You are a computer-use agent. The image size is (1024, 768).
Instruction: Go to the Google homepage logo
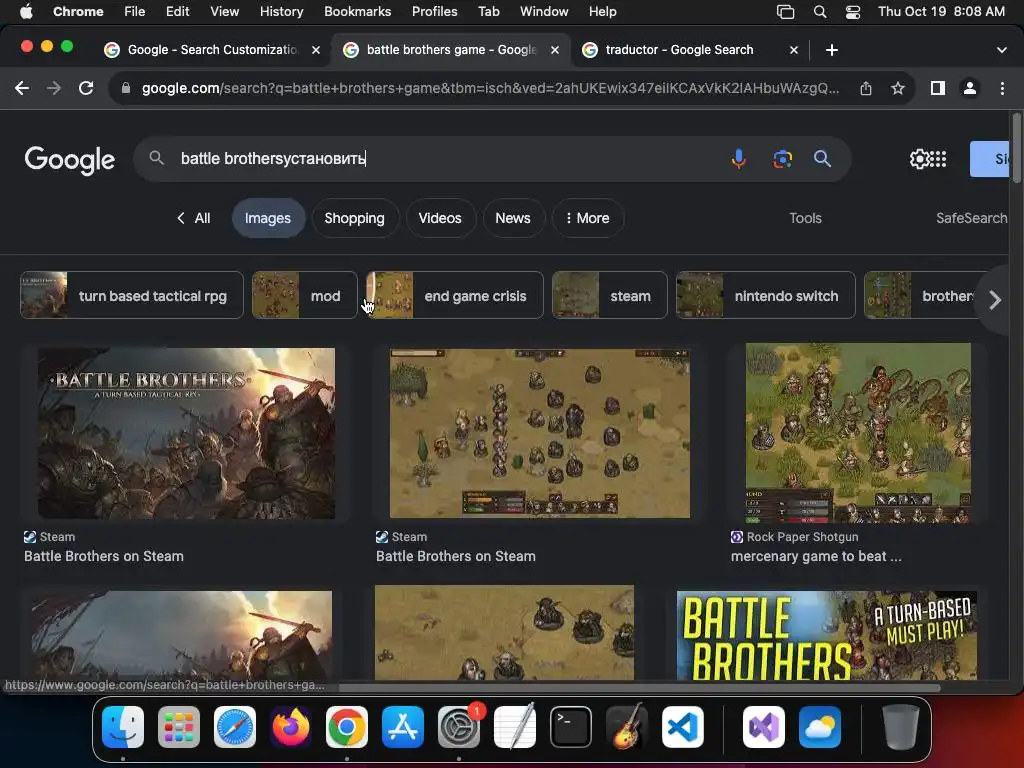coord(70,160)
